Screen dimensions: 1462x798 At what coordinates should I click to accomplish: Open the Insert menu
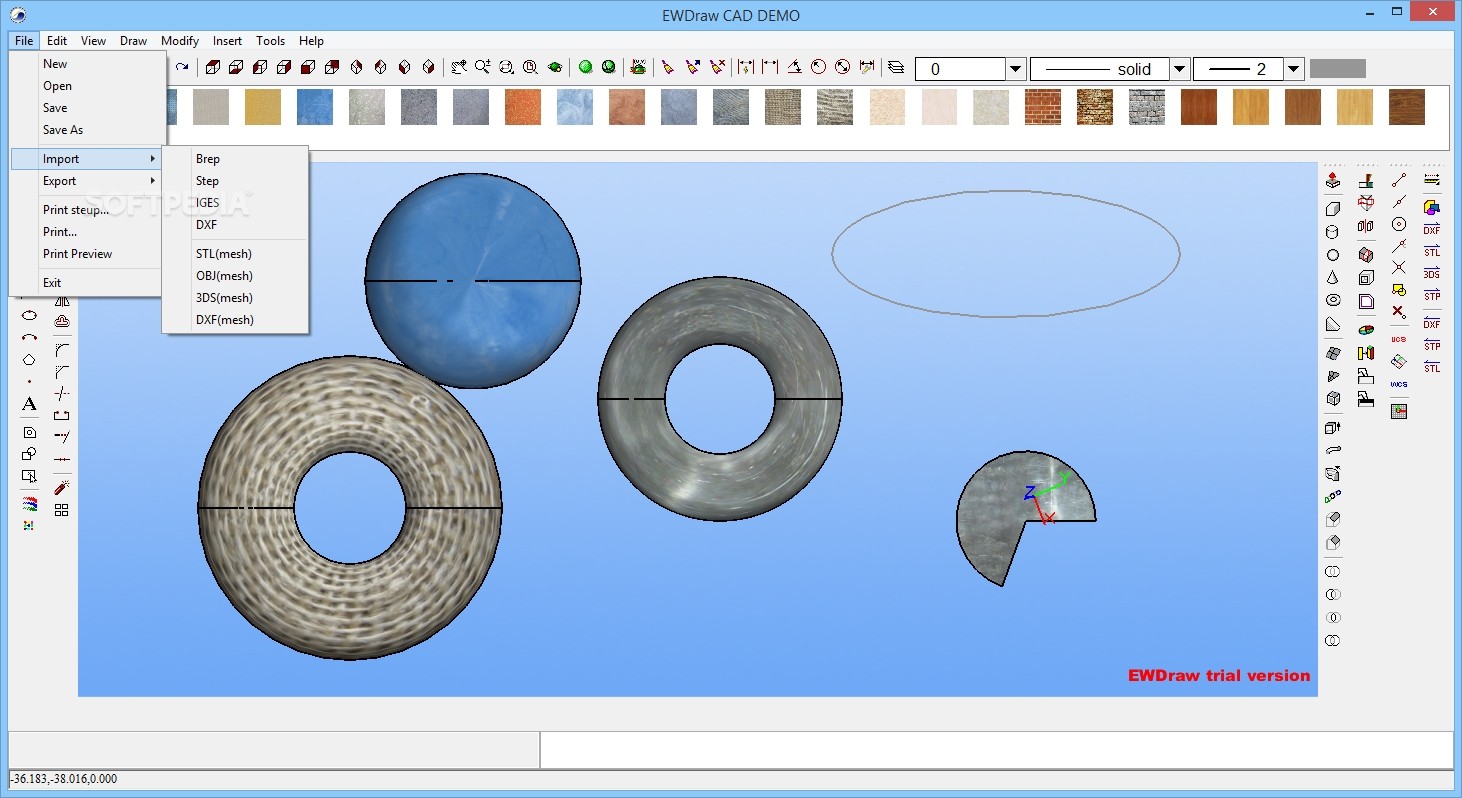click(227, 41)
